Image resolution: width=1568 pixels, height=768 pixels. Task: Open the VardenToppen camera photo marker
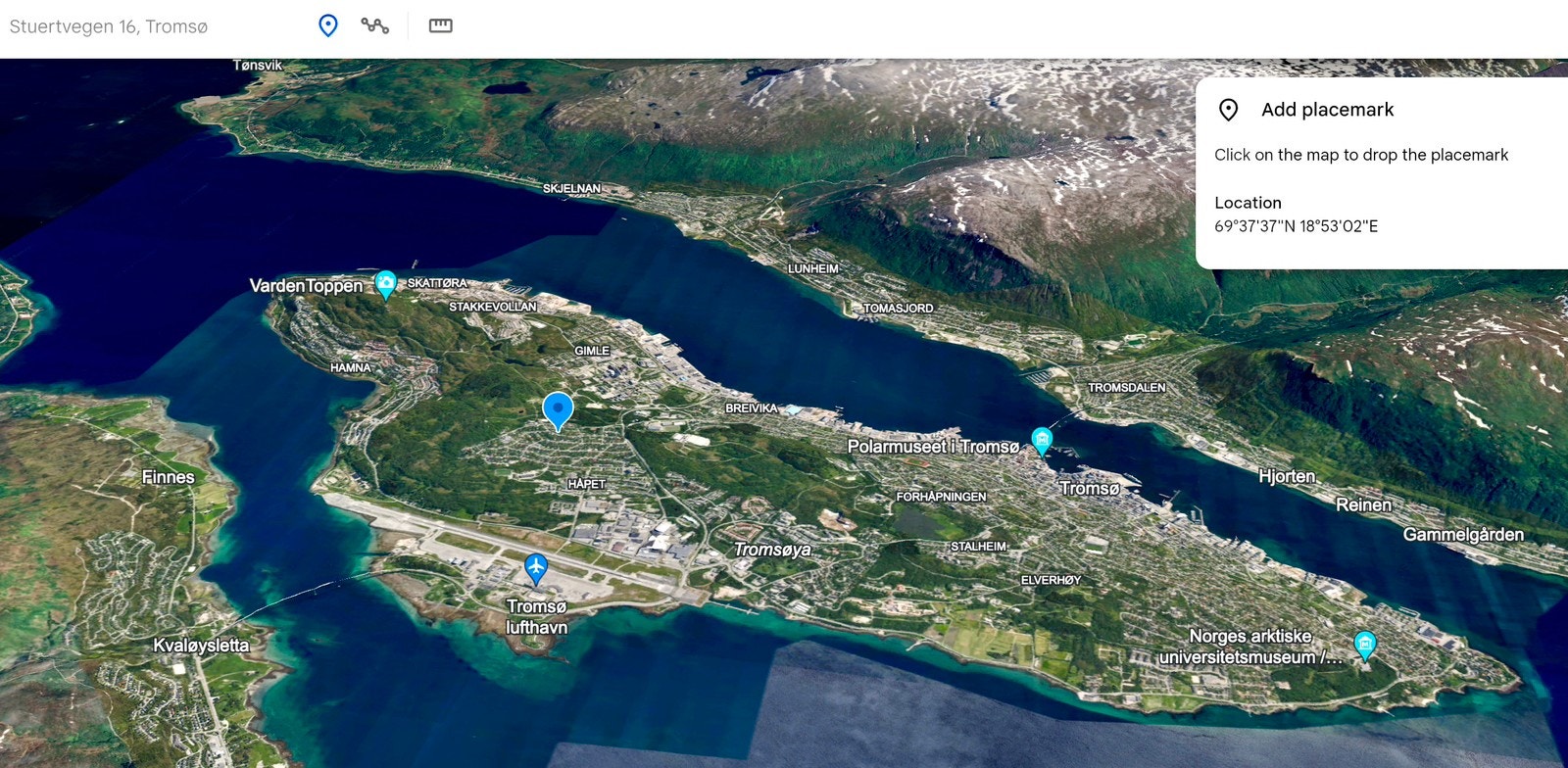pos(386,284)
